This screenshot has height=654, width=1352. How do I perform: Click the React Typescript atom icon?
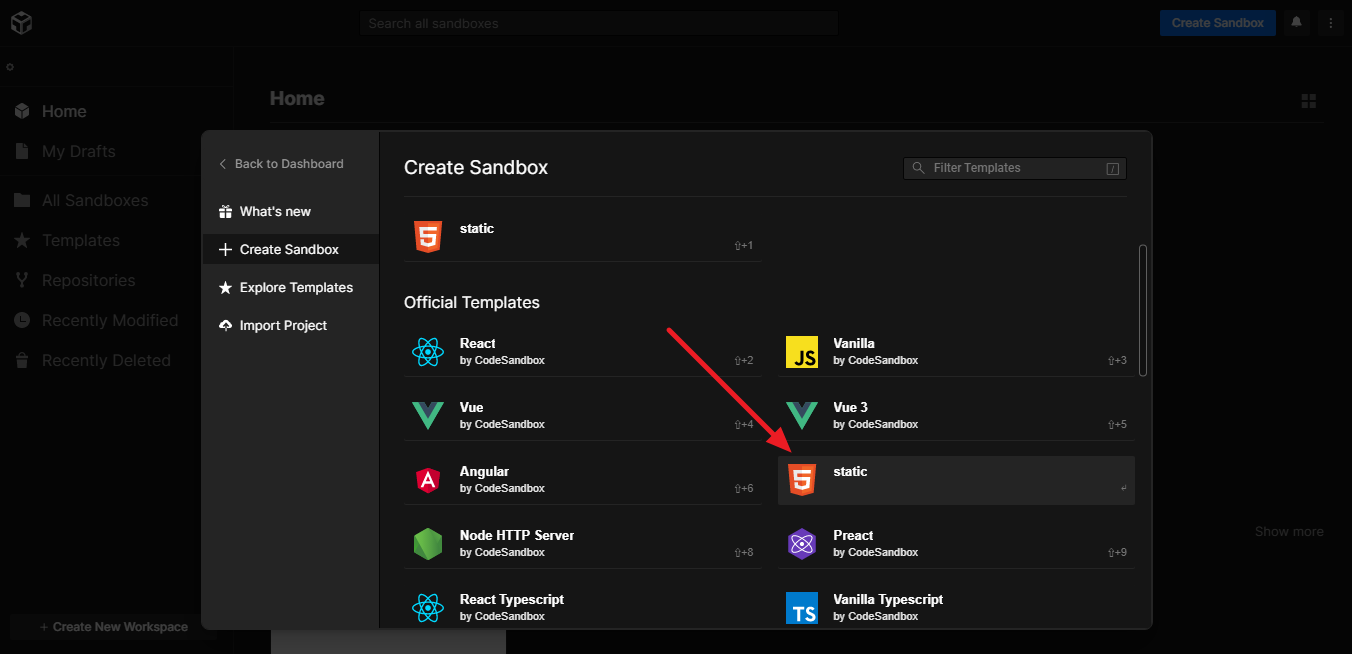tap(427, 608)
